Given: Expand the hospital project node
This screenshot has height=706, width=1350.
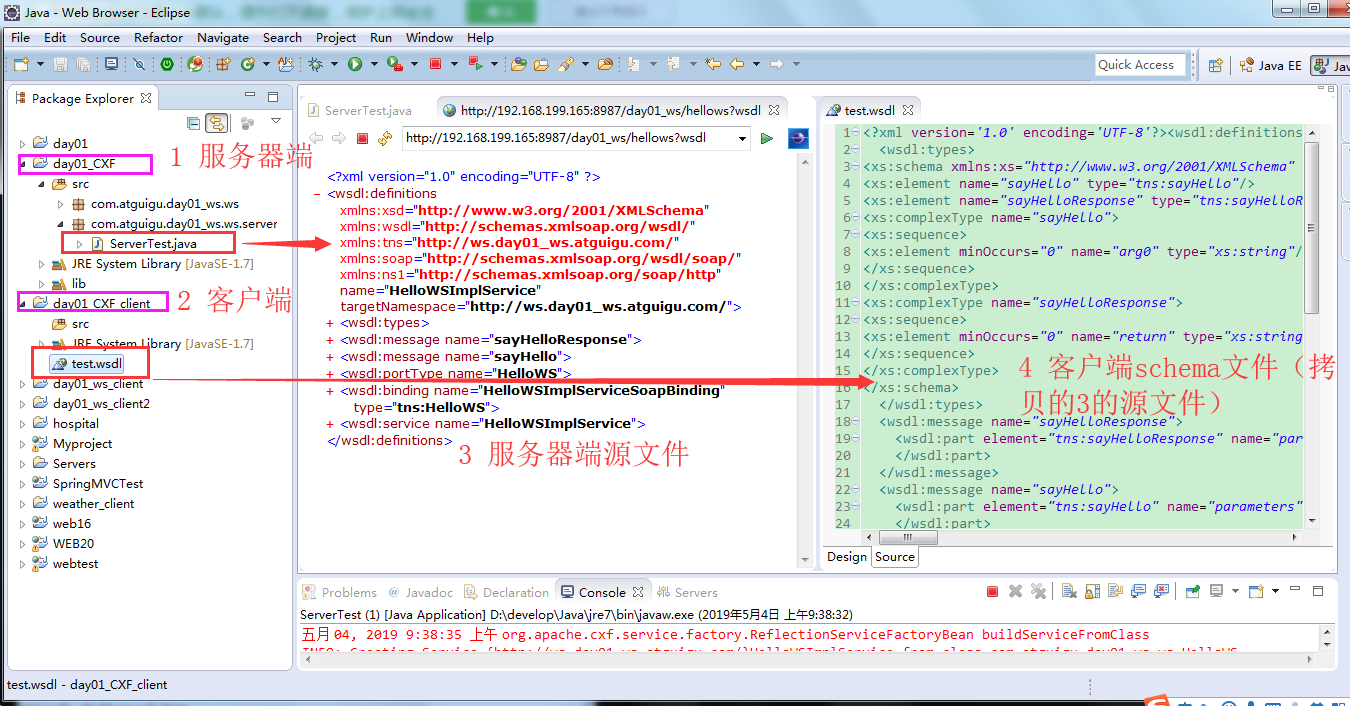Looking at the screenshot, I should pyautogui.click(x=23, y=424).
